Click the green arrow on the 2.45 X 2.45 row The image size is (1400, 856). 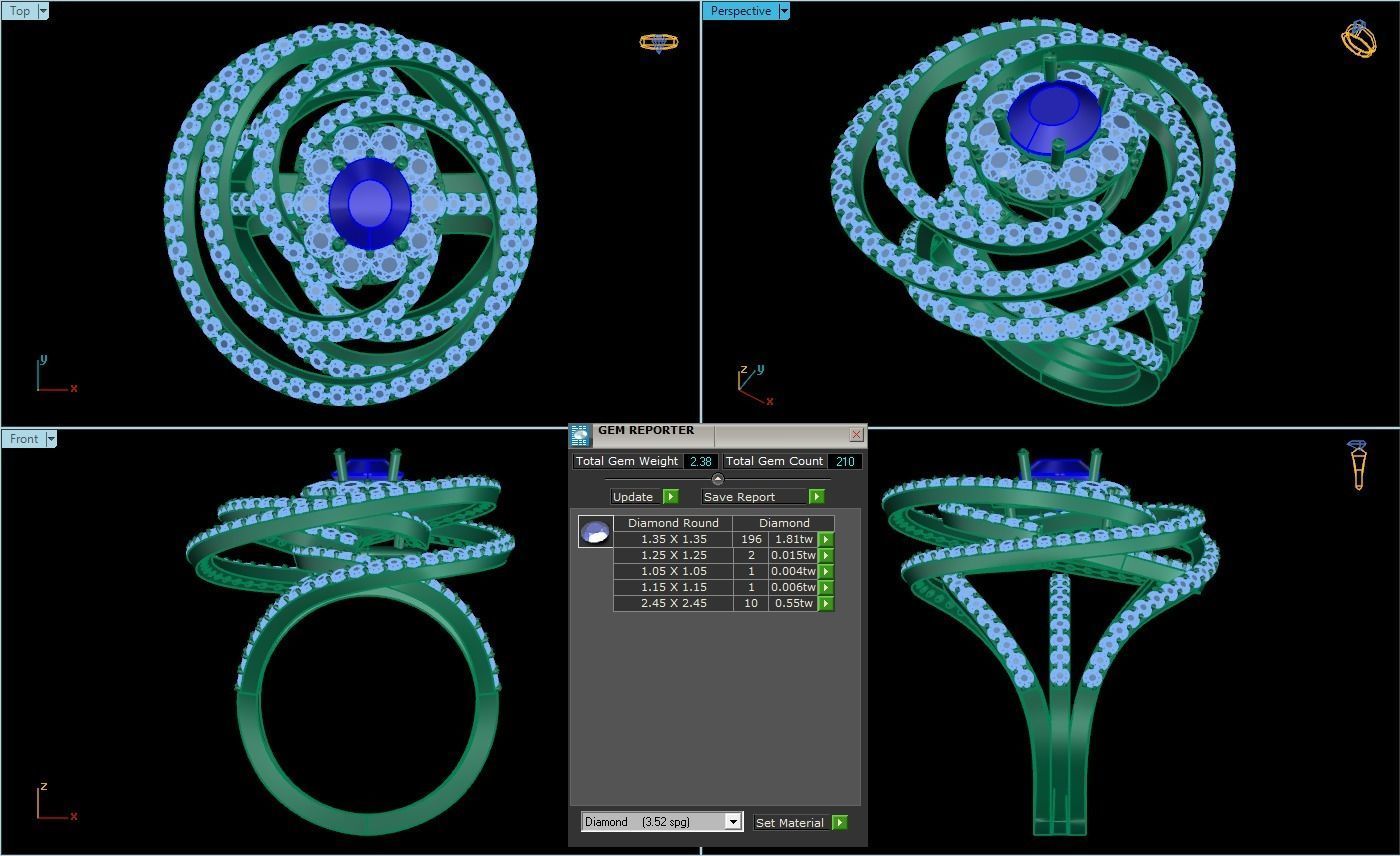point(826,603)
